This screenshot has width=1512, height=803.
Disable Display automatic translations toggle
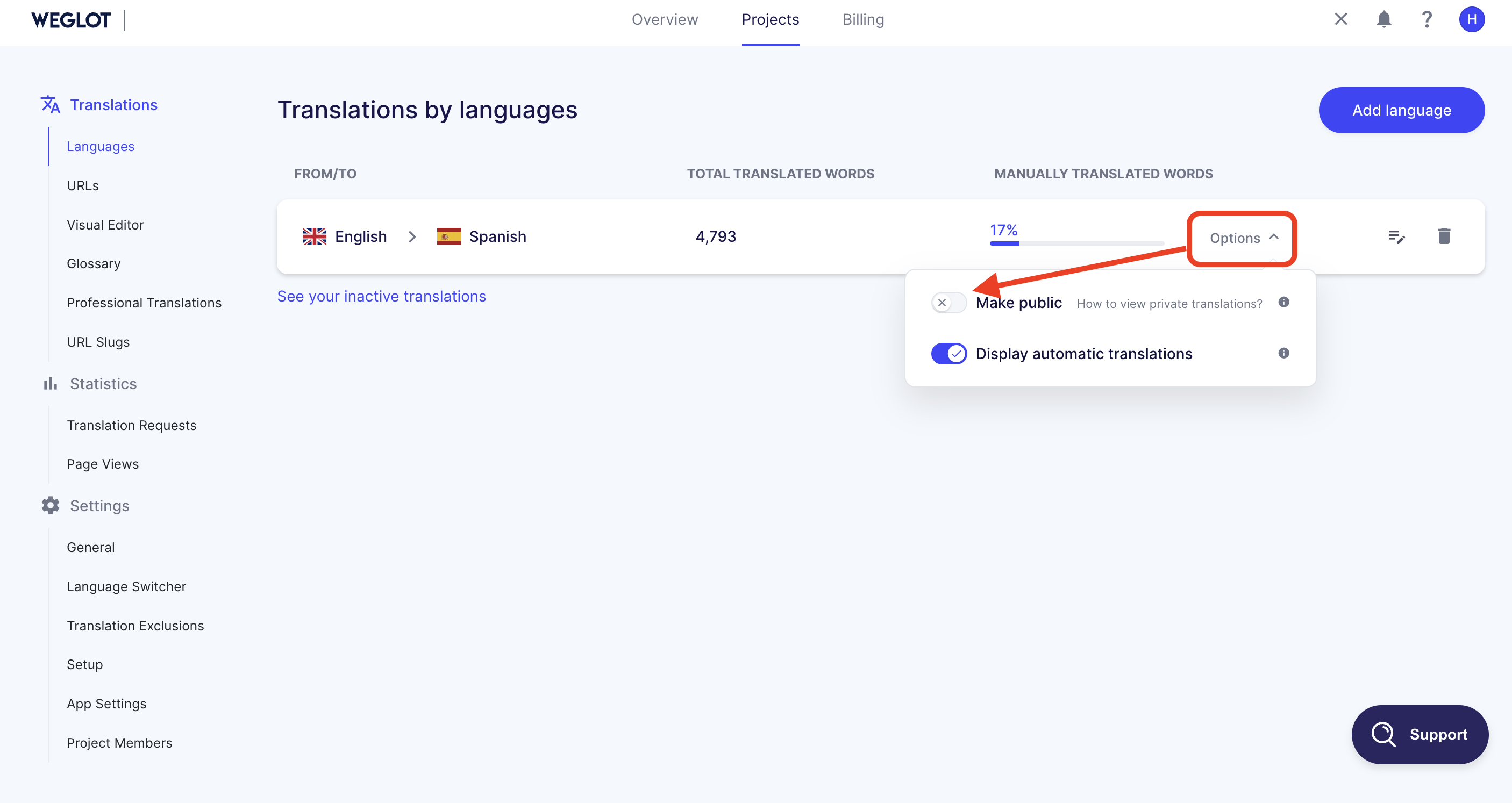tap(948, 353)
